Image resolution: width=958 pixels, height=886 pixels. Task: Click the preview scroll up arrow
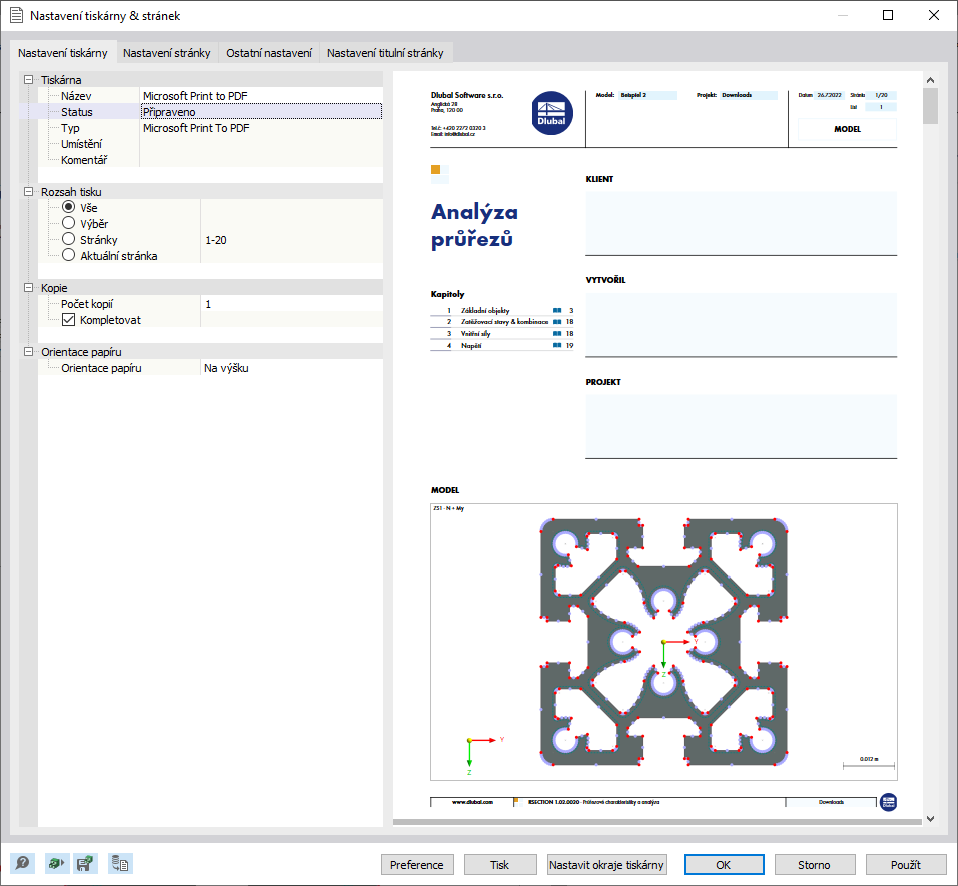(930, 80)
